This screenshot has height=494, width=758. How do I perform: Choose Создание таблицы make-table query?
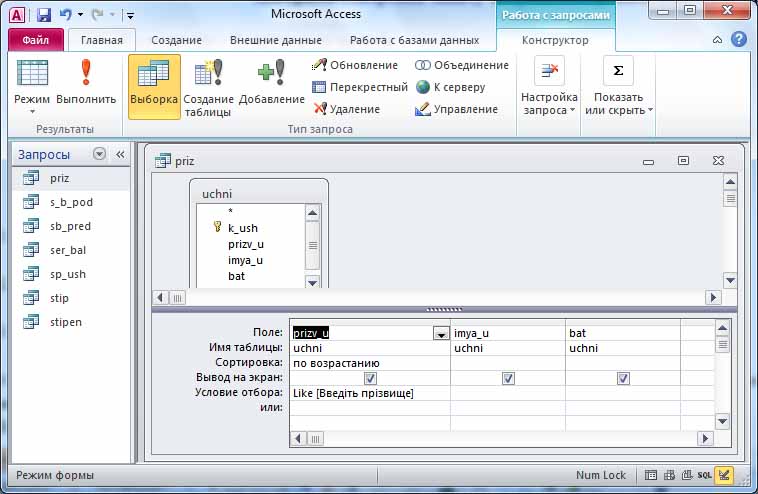coord(208,87)
